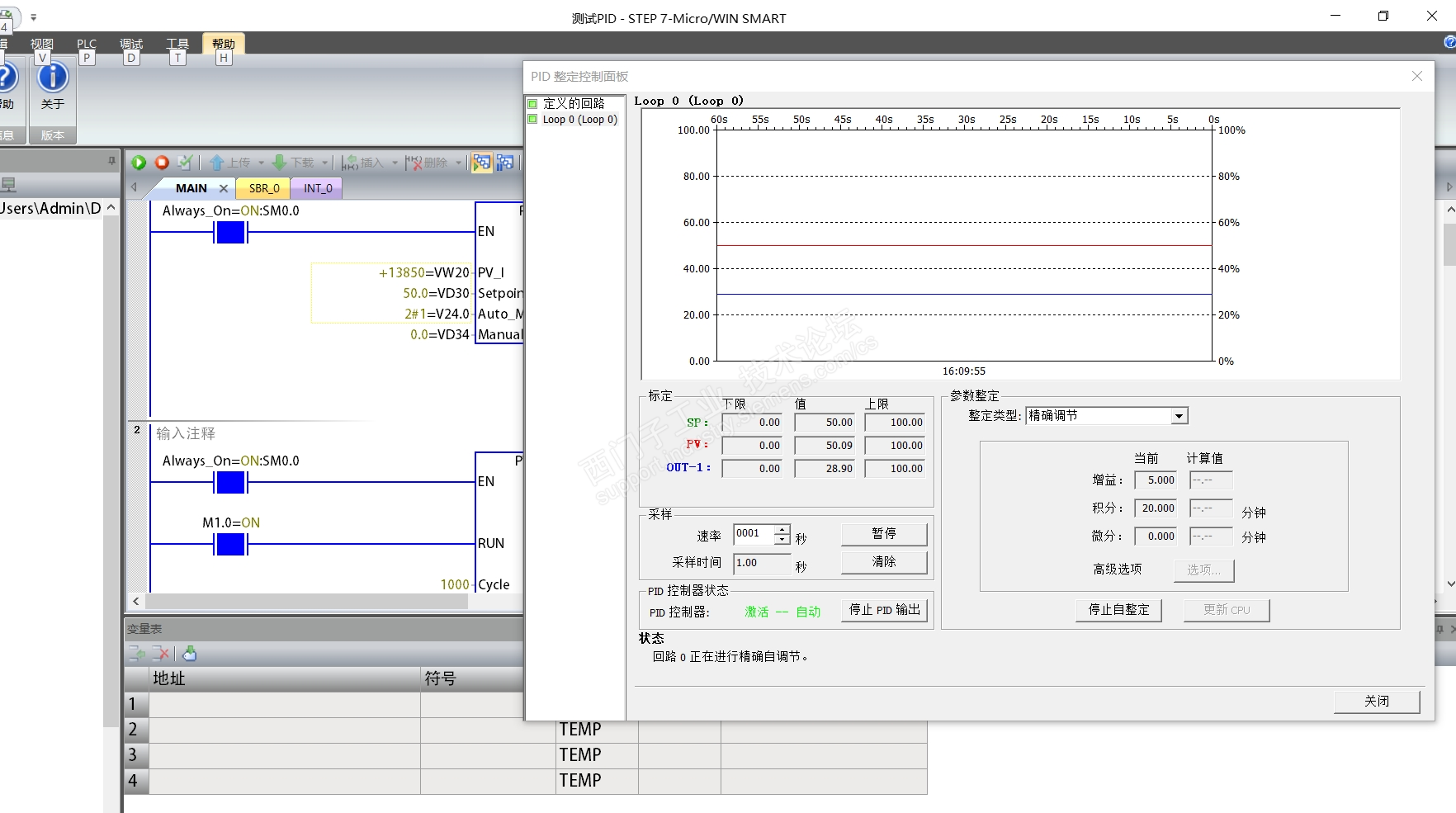
Task: Click the compile program icon
Action: click(185, 163)
